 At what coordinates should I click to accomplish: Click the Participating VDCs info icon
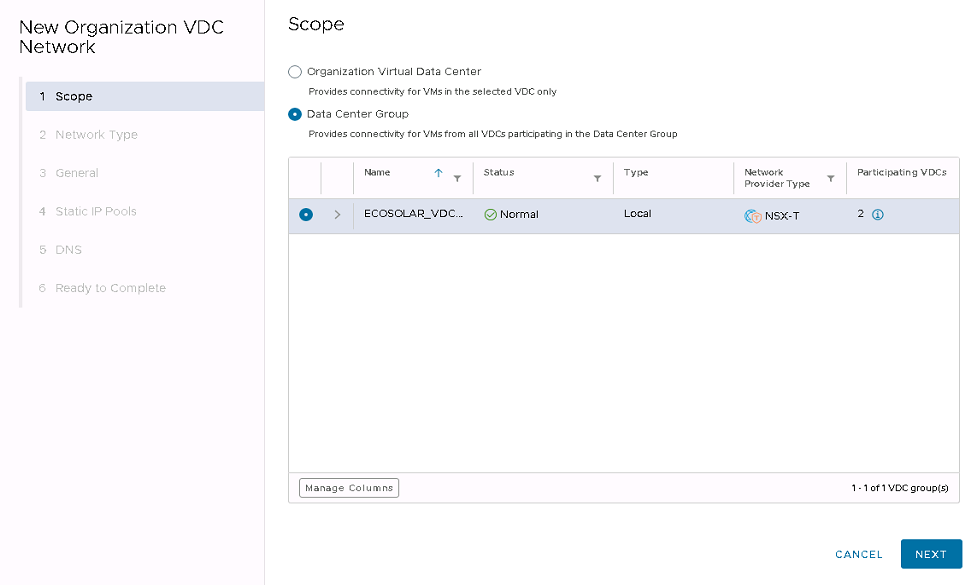click(x=878, y=214)
